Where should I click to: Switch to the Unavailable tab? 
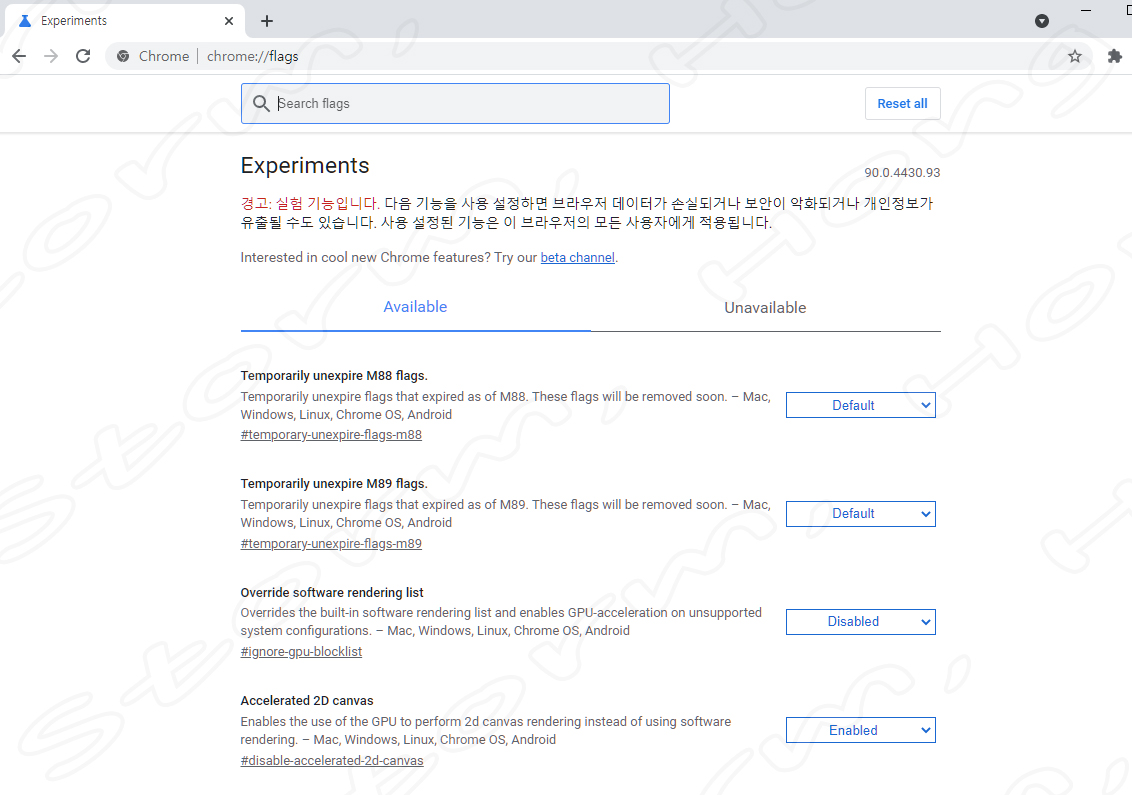tap(765, 308)
